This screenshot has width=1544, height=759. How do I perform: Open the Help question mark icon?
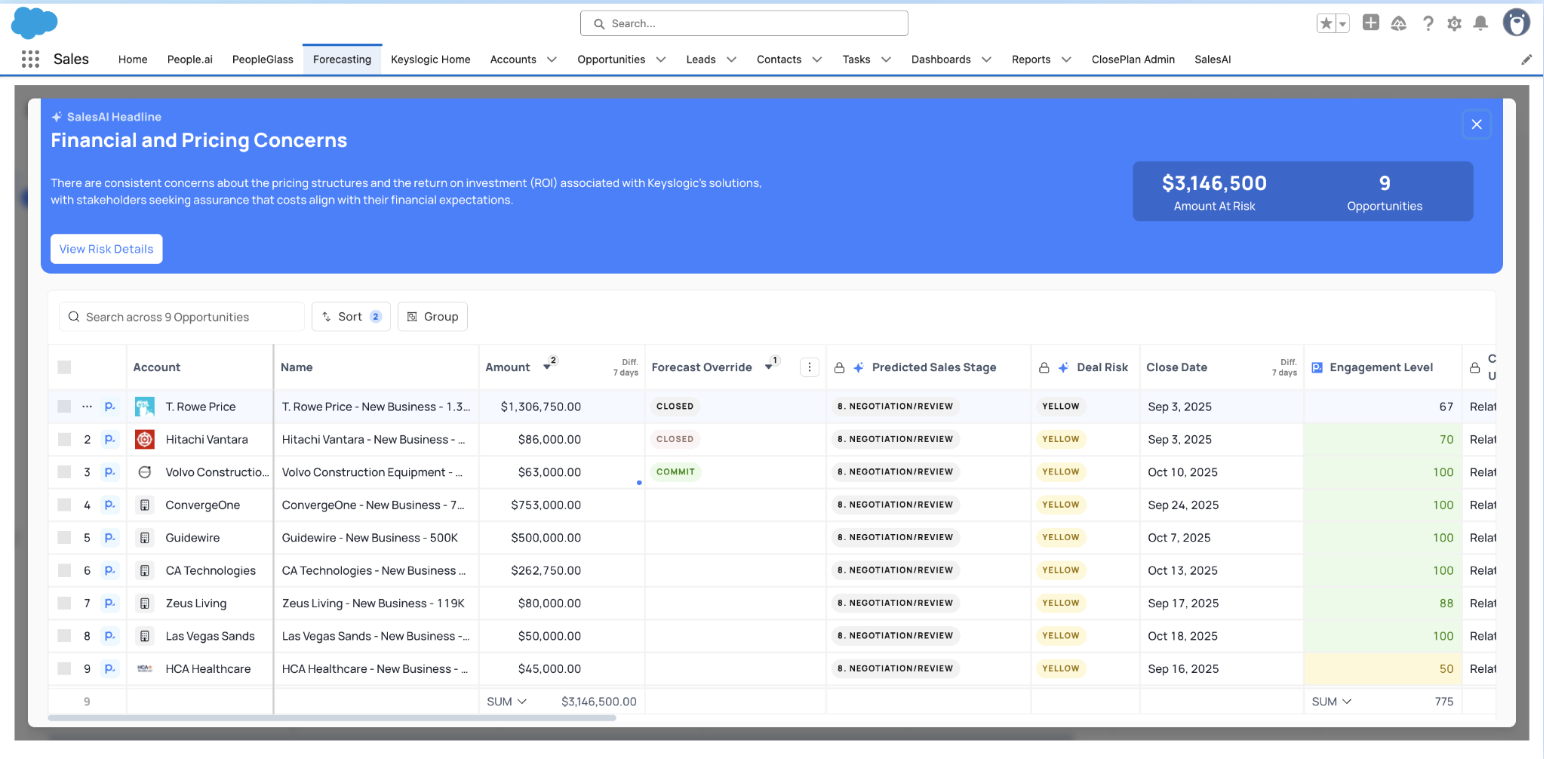click(x=1428, y=23)
